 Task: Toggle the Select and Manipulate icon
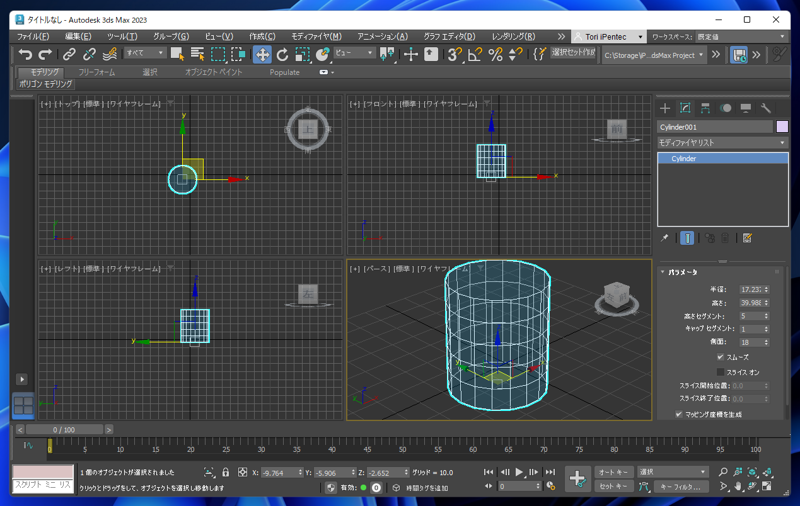(x=411, y=54)
